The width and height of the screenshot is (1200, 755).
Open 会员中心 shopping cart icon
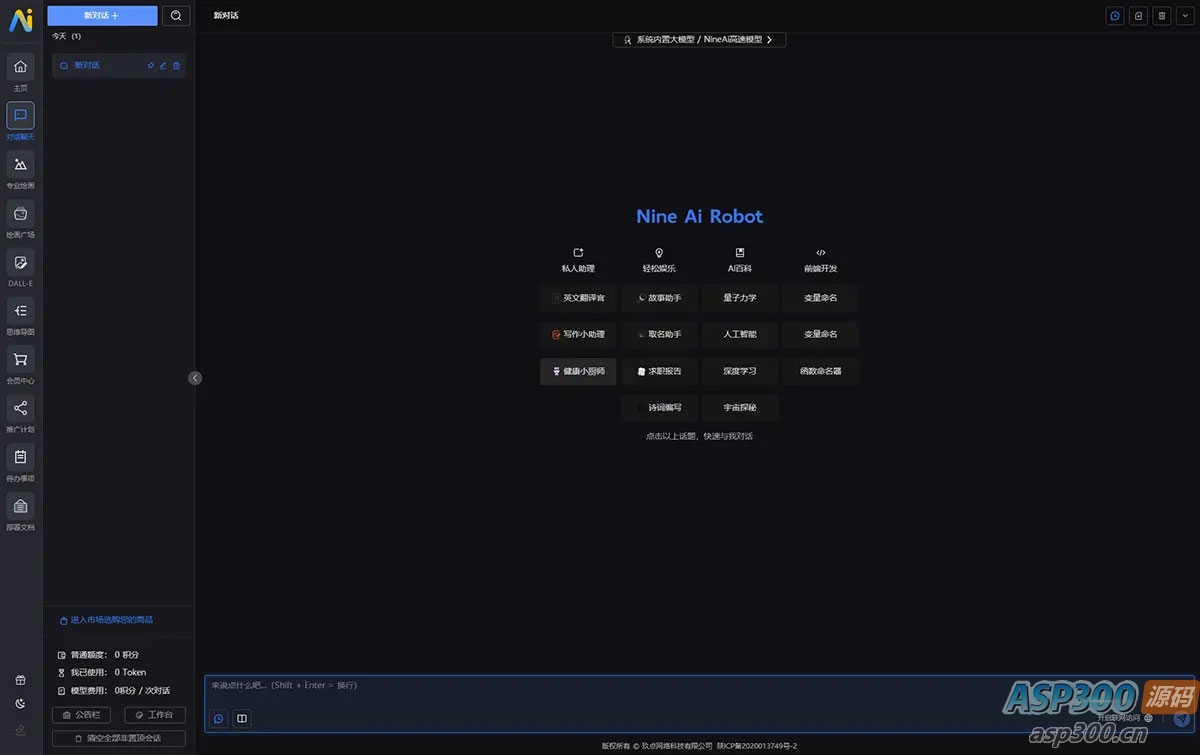click(20, 359)
